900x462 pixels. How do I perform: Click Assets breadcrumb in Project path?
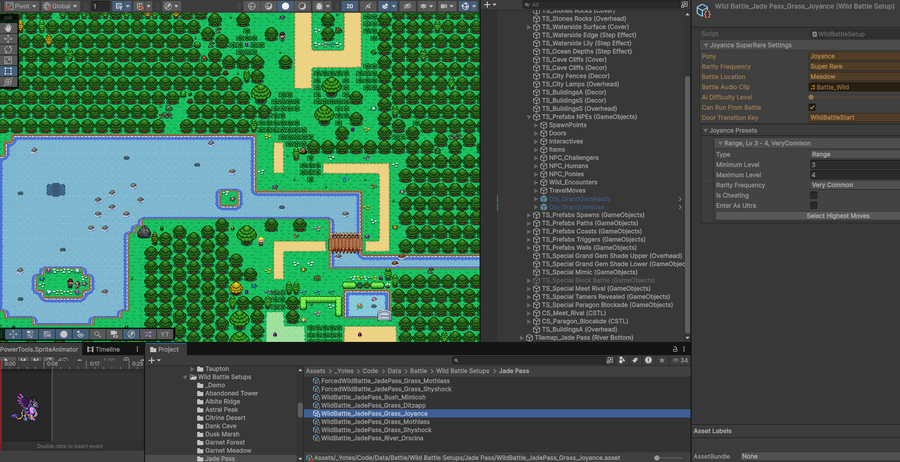pos(315,371)
